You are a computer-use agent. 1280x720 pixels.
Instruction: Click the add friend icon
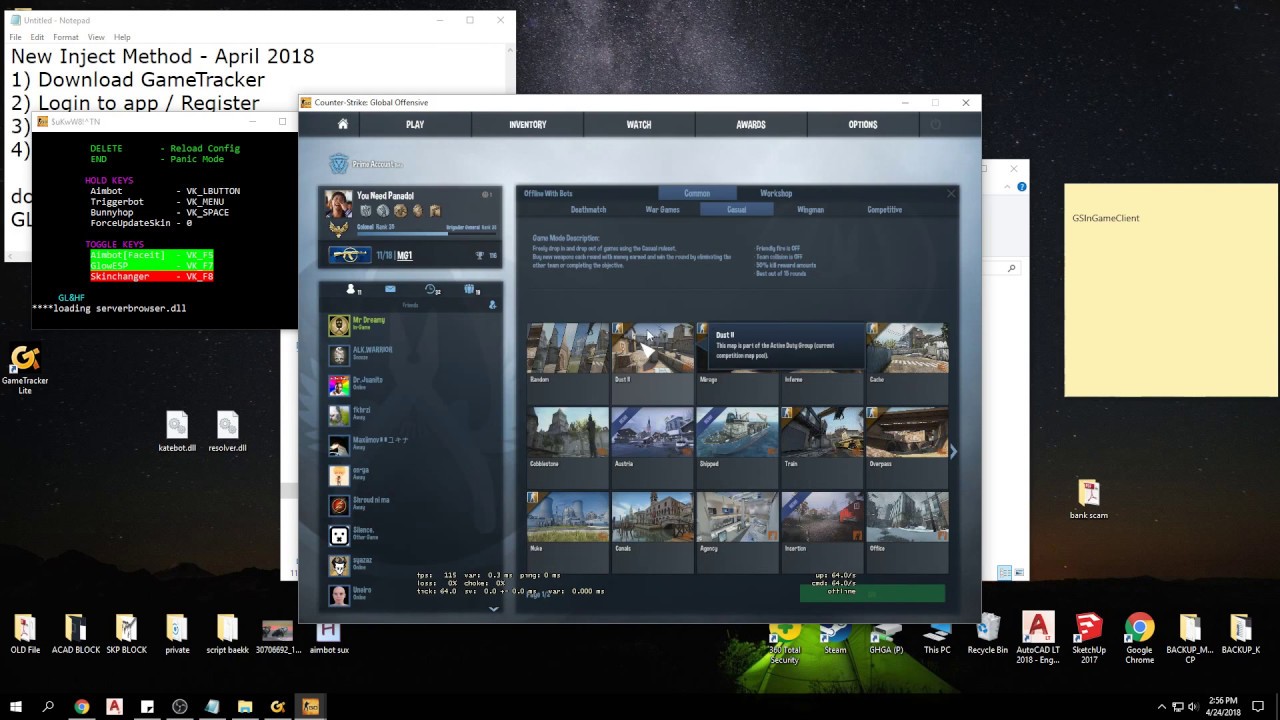click(x=492, y=304)
